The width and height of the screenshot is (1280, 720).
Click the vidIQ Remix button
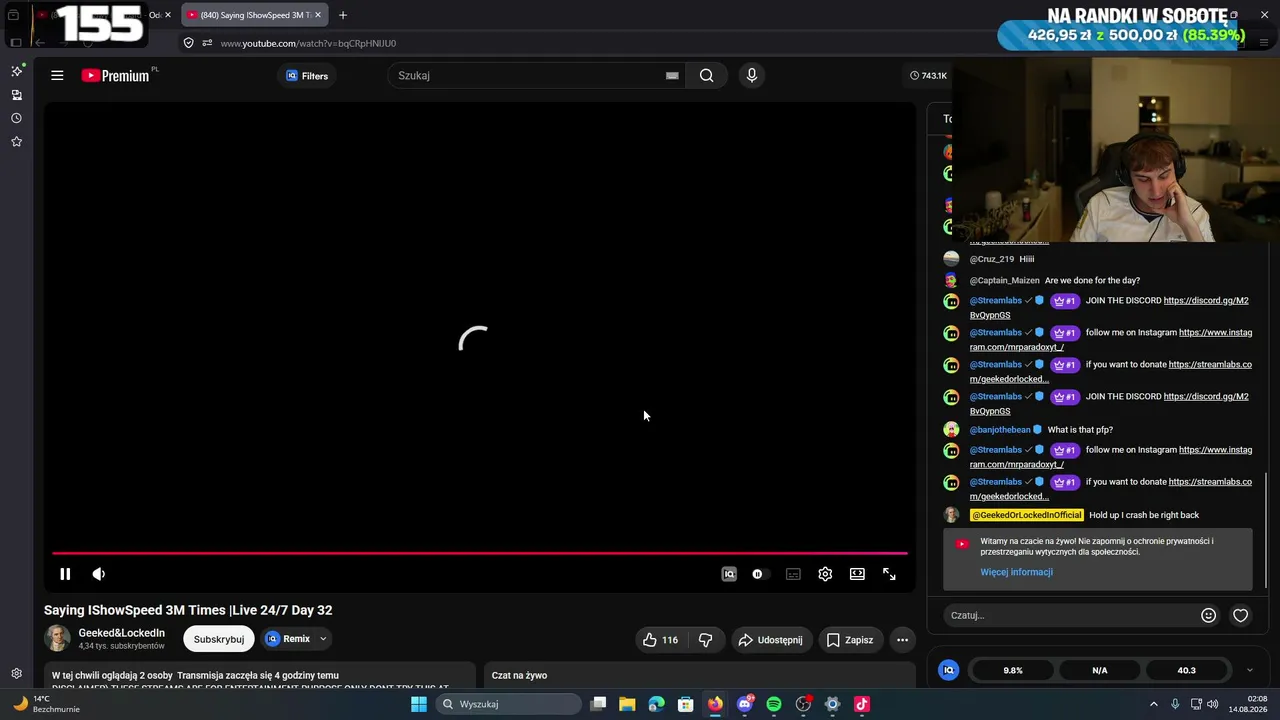(288, 639)
